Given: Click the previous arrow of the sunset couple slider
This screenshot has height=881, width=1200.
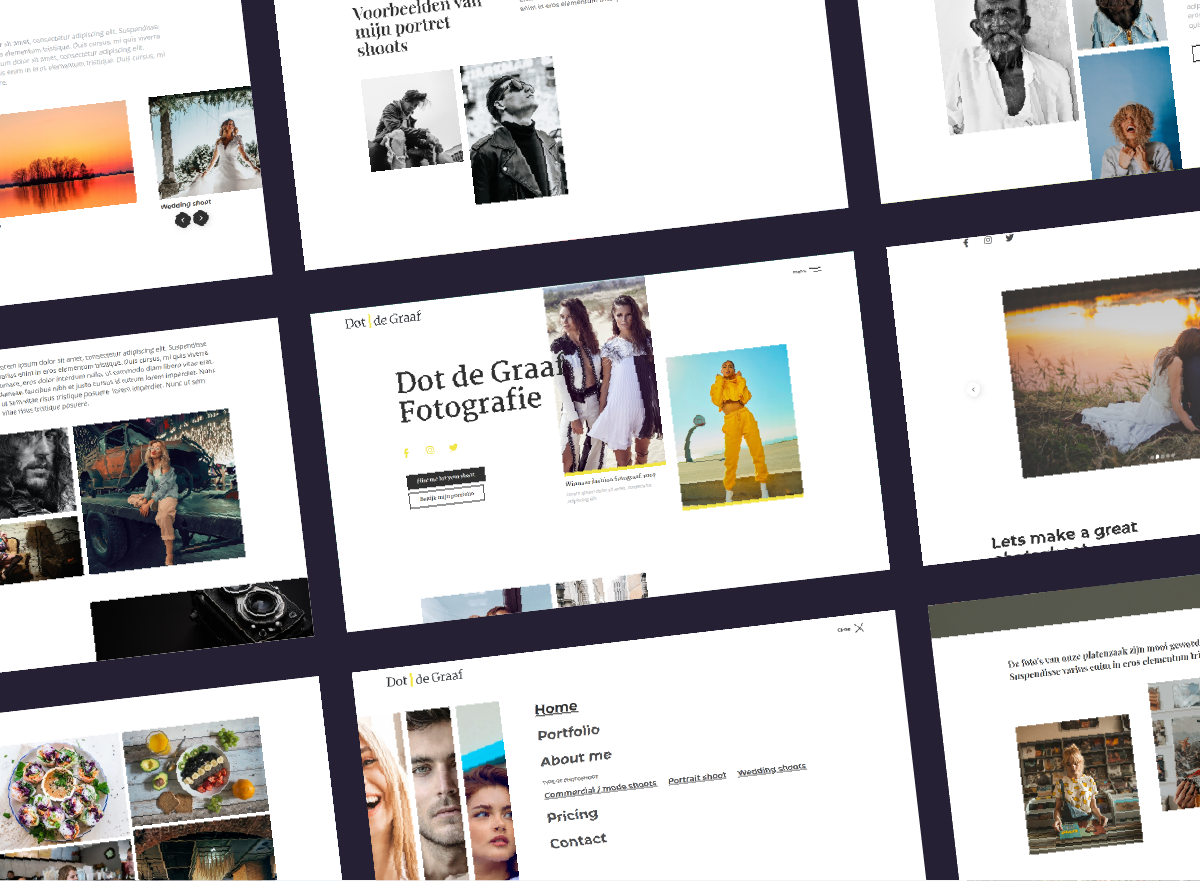Looking at the screenshot, I should (974, 389).
